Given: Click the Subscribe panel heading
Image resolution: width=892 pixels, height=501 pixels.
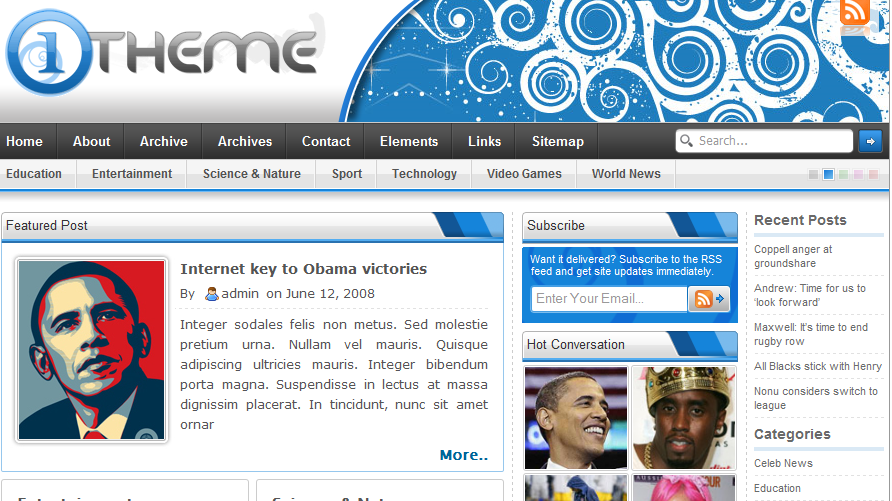Looking at the screenshot, I should (556, 226).
